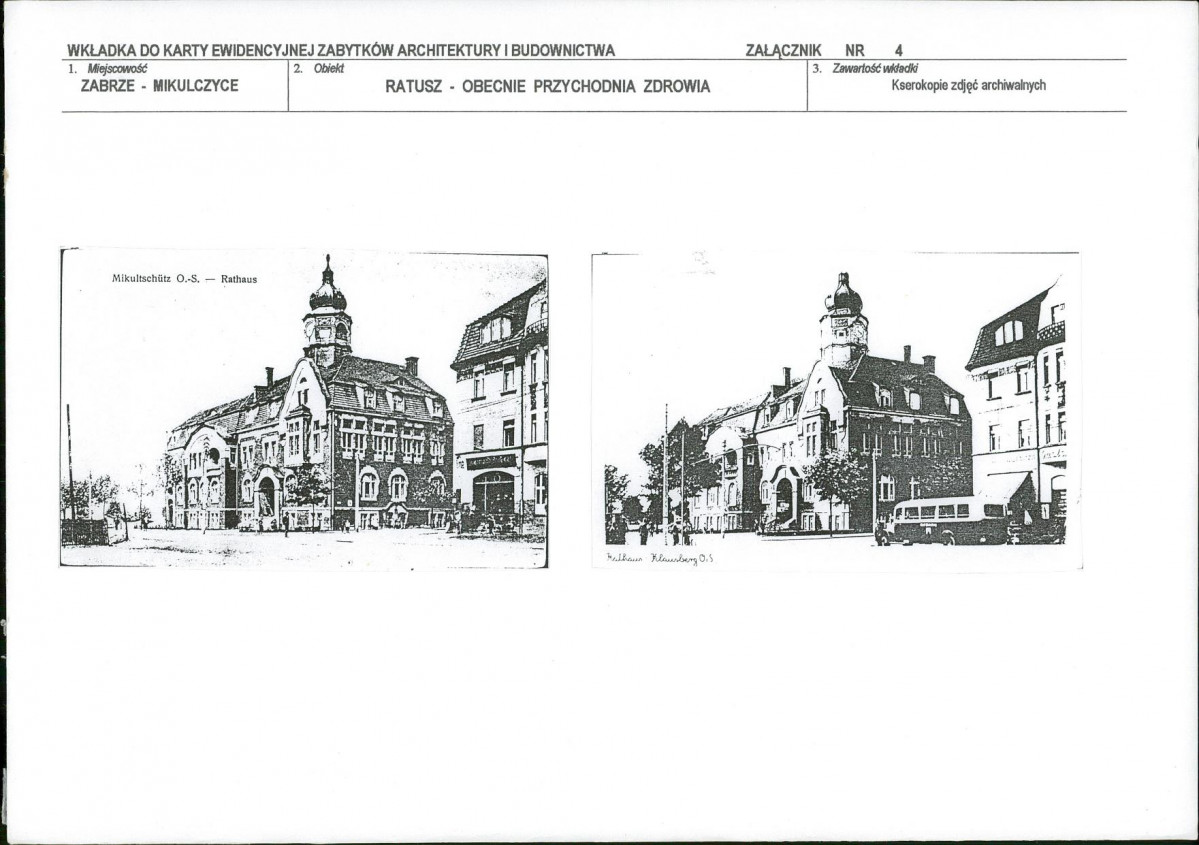Select the Kserokopie zdjęć archiwalnych text
Screen dimensions: 1199x845
tap(967, 86)
